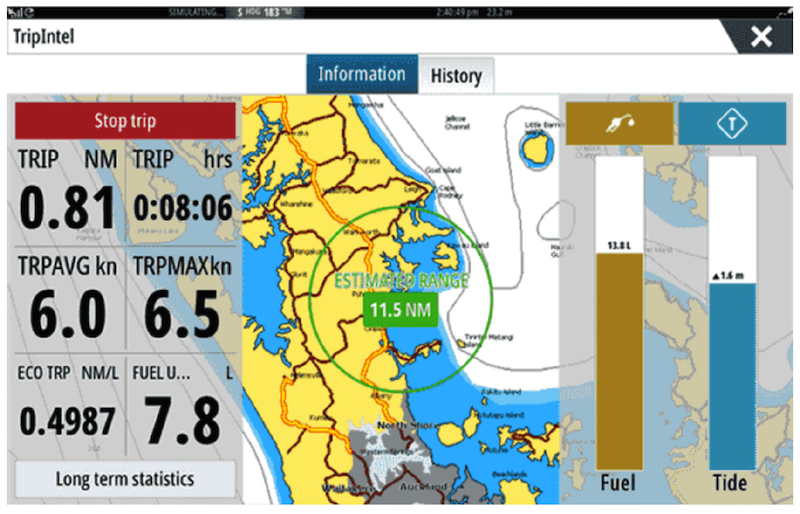Screen dimensions: 800x514
Task: Select the TRIP hrs 0:08:06 tile
Action: [x=183, y=195]
